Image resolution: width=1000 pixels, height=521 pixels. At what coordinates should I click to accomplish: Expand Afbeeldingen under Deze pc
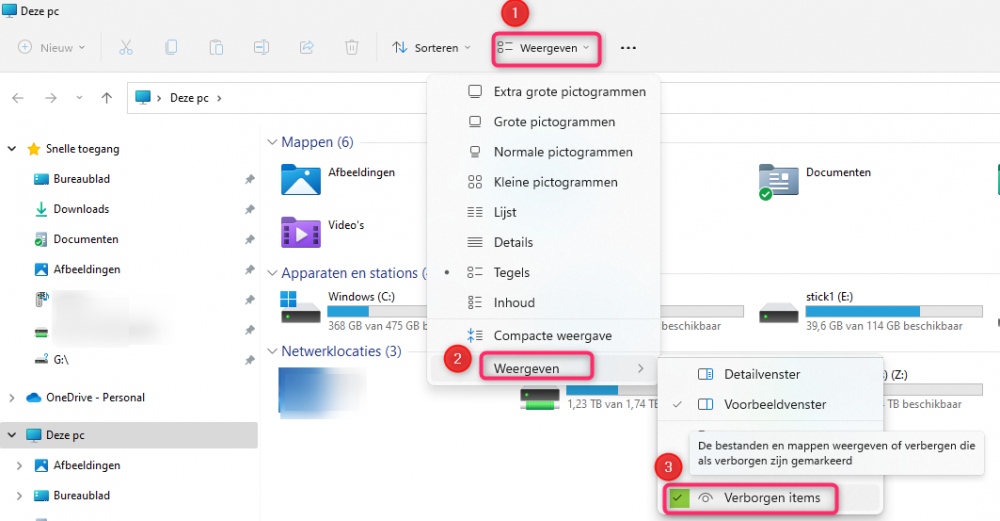[19, 466]
